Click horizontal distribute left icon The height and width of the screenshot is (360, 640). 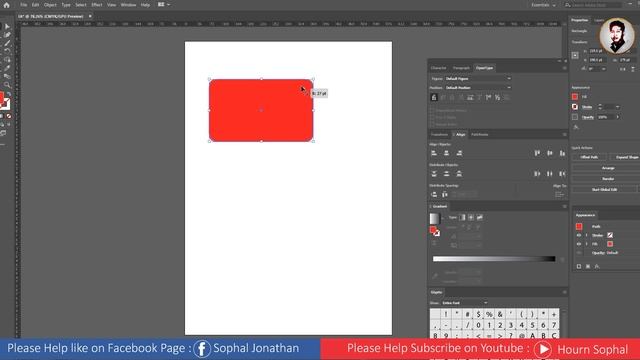point(537,174)
